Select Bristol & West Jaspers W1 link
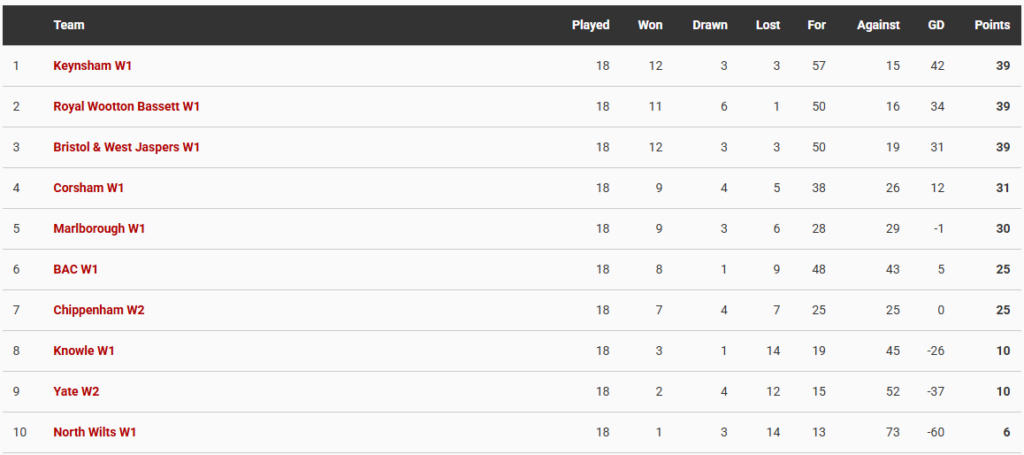This screenshot has width=1024, height=455. point(127,147)
